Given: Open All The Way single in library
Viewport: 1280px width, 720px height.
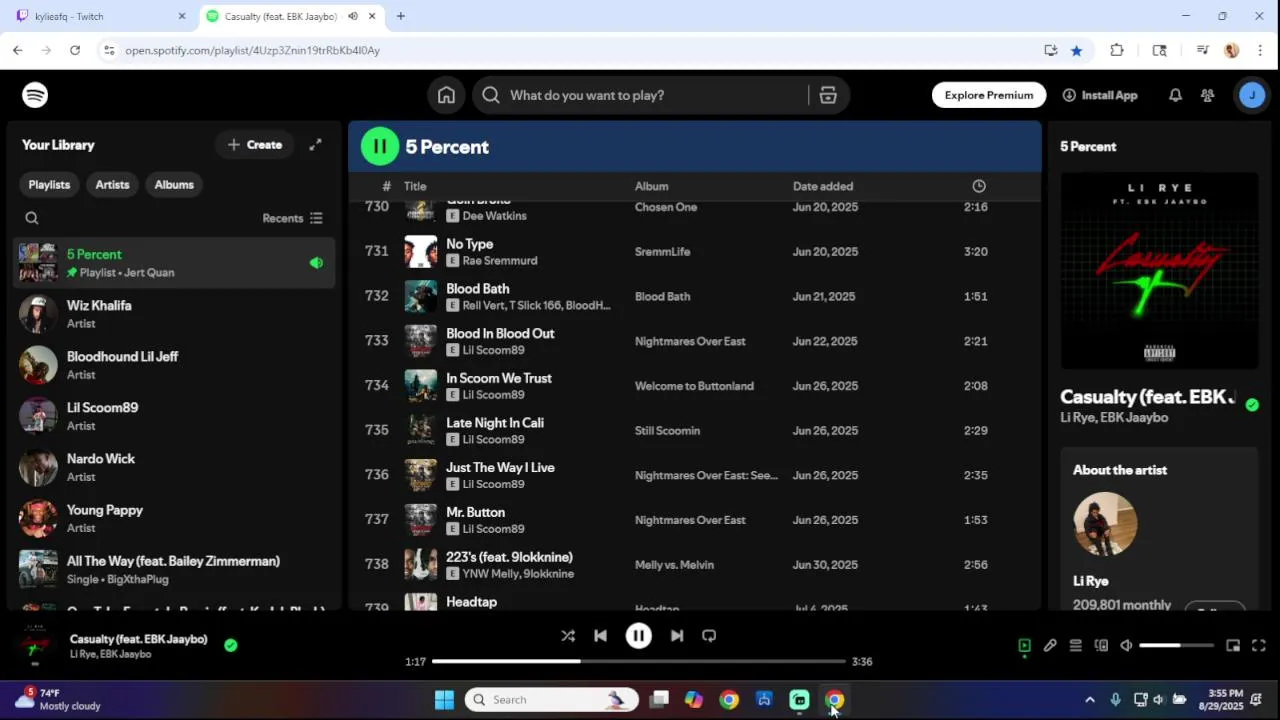Looking at the screenshot, I should coord(174,569).
